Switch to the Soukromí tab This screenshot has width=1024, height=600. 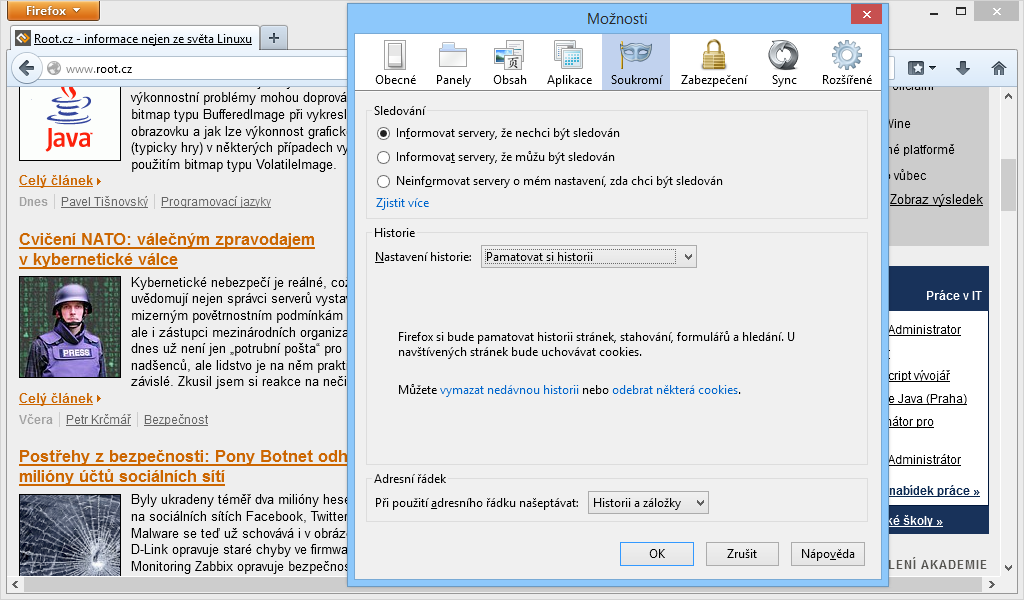pos(636,60)
